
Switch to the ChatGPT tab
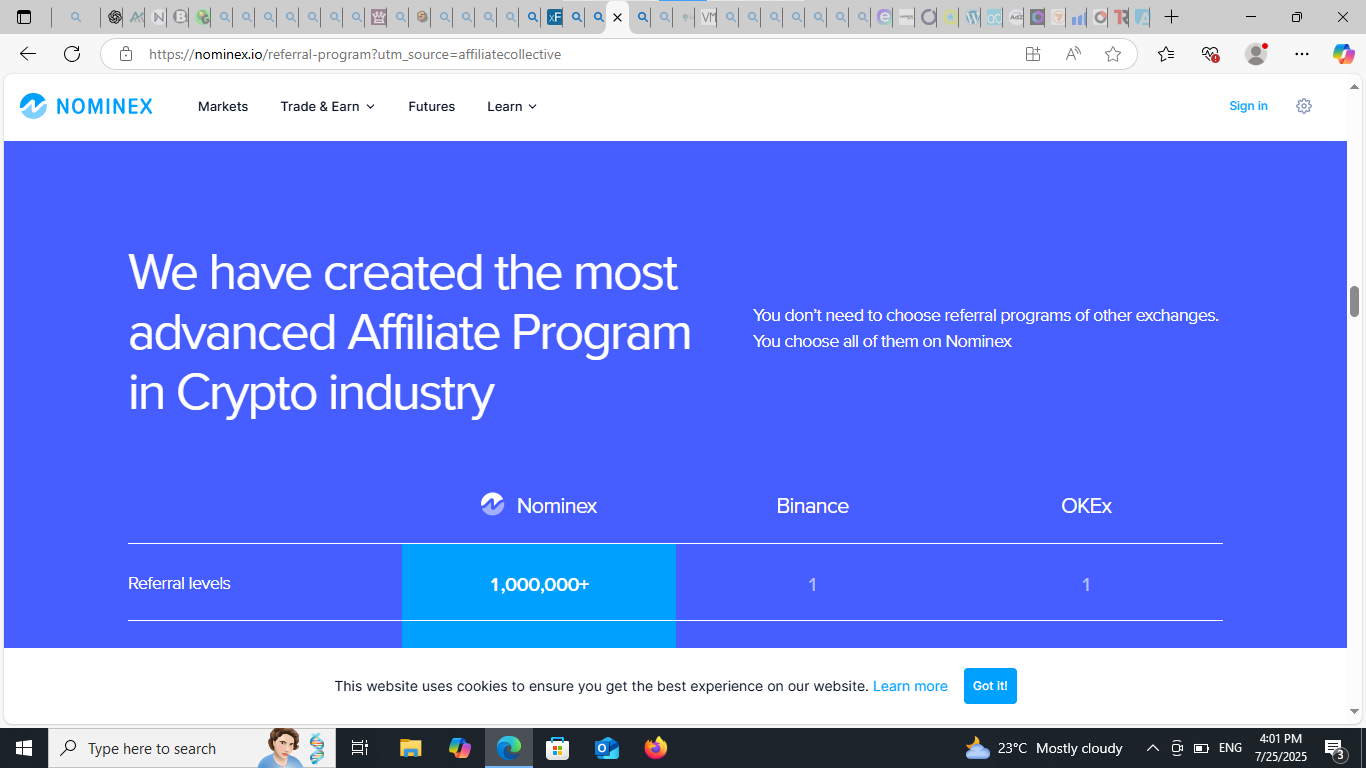tap(114, 17)
